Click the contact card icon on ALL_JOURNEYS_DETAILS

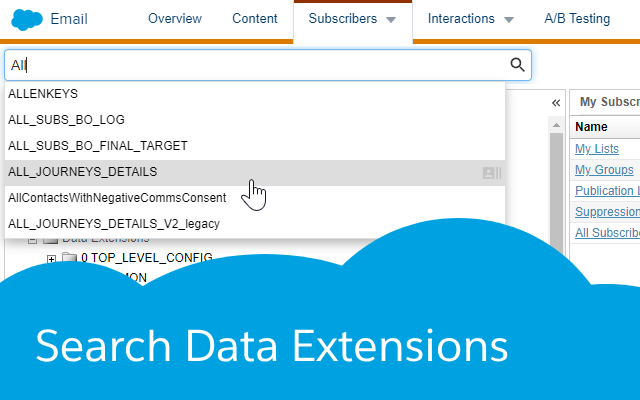click(x=490, y=172)
